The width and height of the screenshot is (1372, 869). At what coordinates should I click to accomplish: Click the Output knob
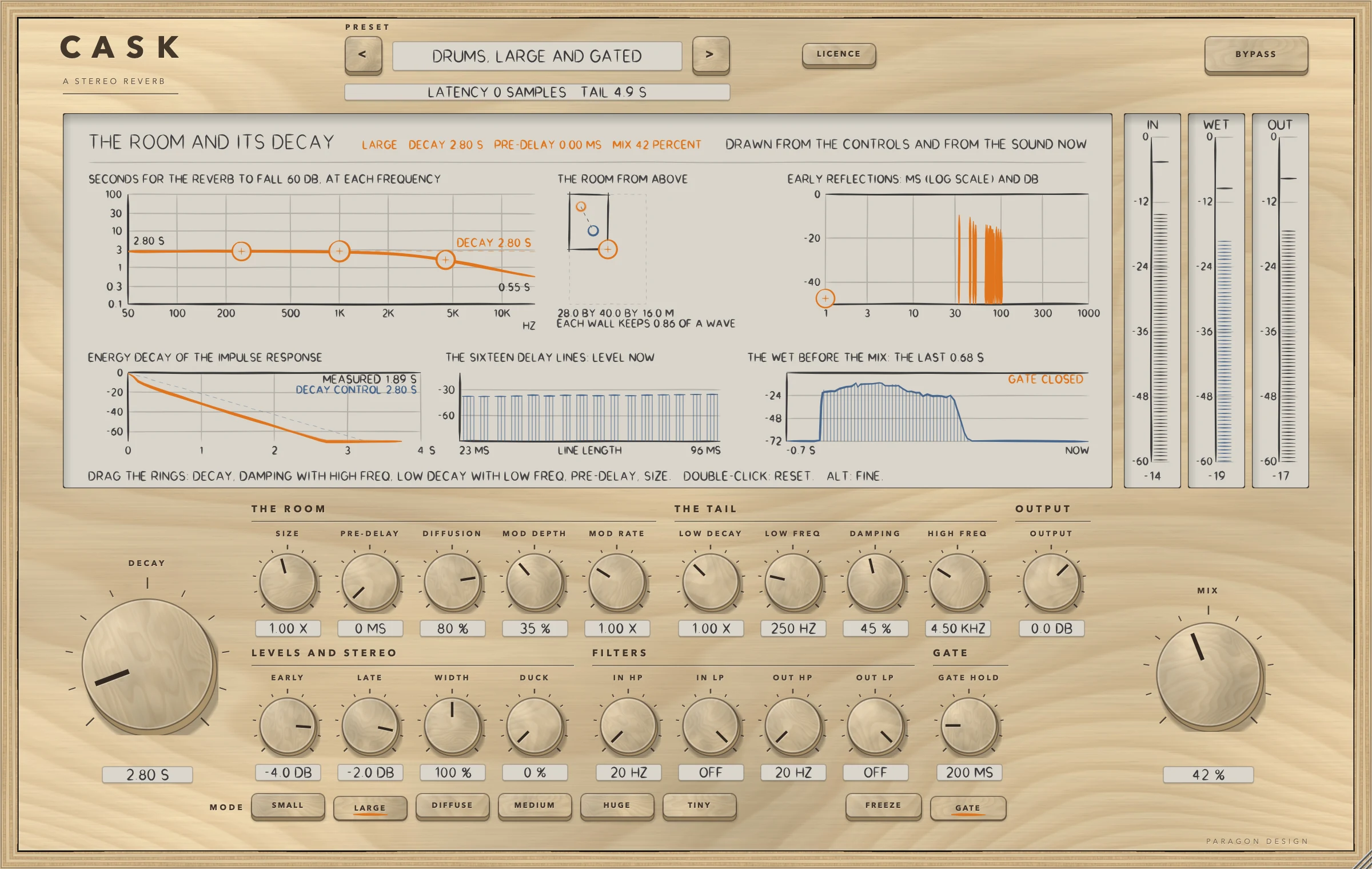[x=1051, y=581]
